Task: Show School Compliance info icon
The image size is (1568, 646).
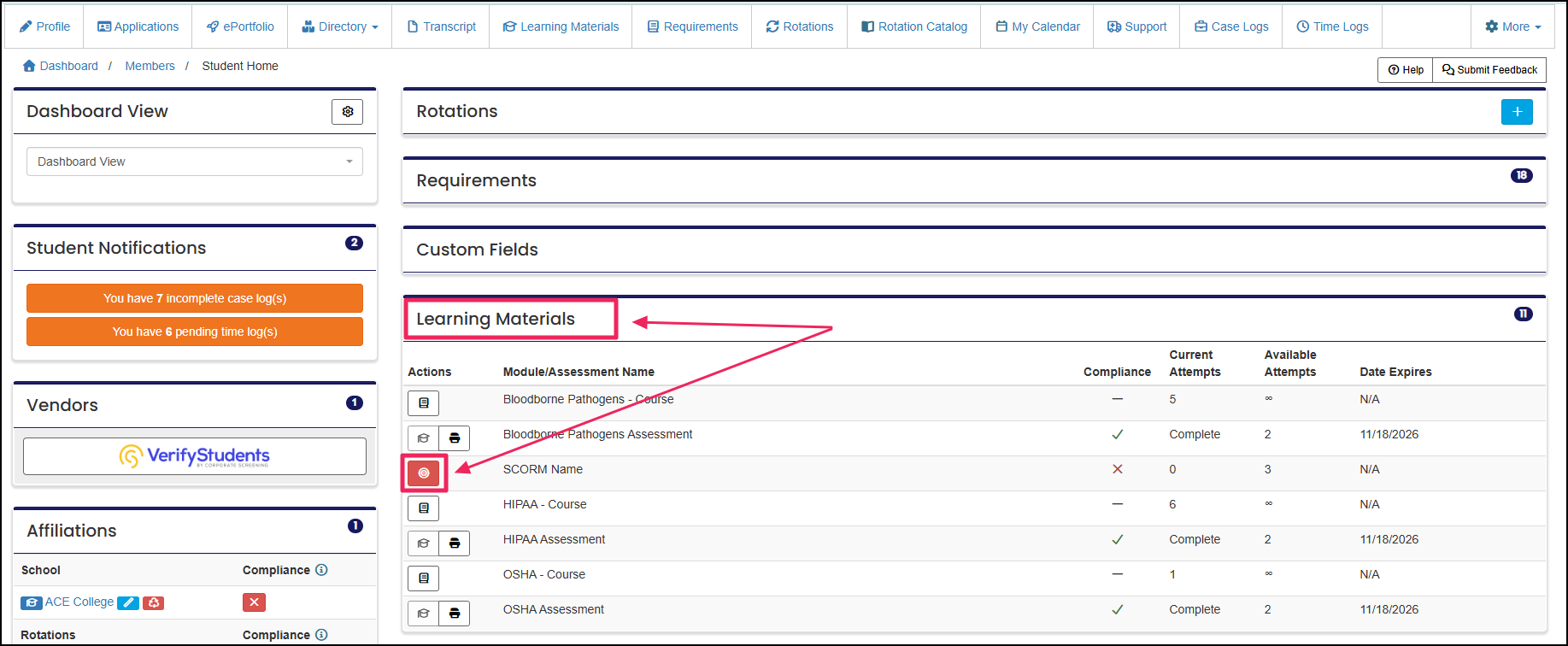Action: [321, 570]
